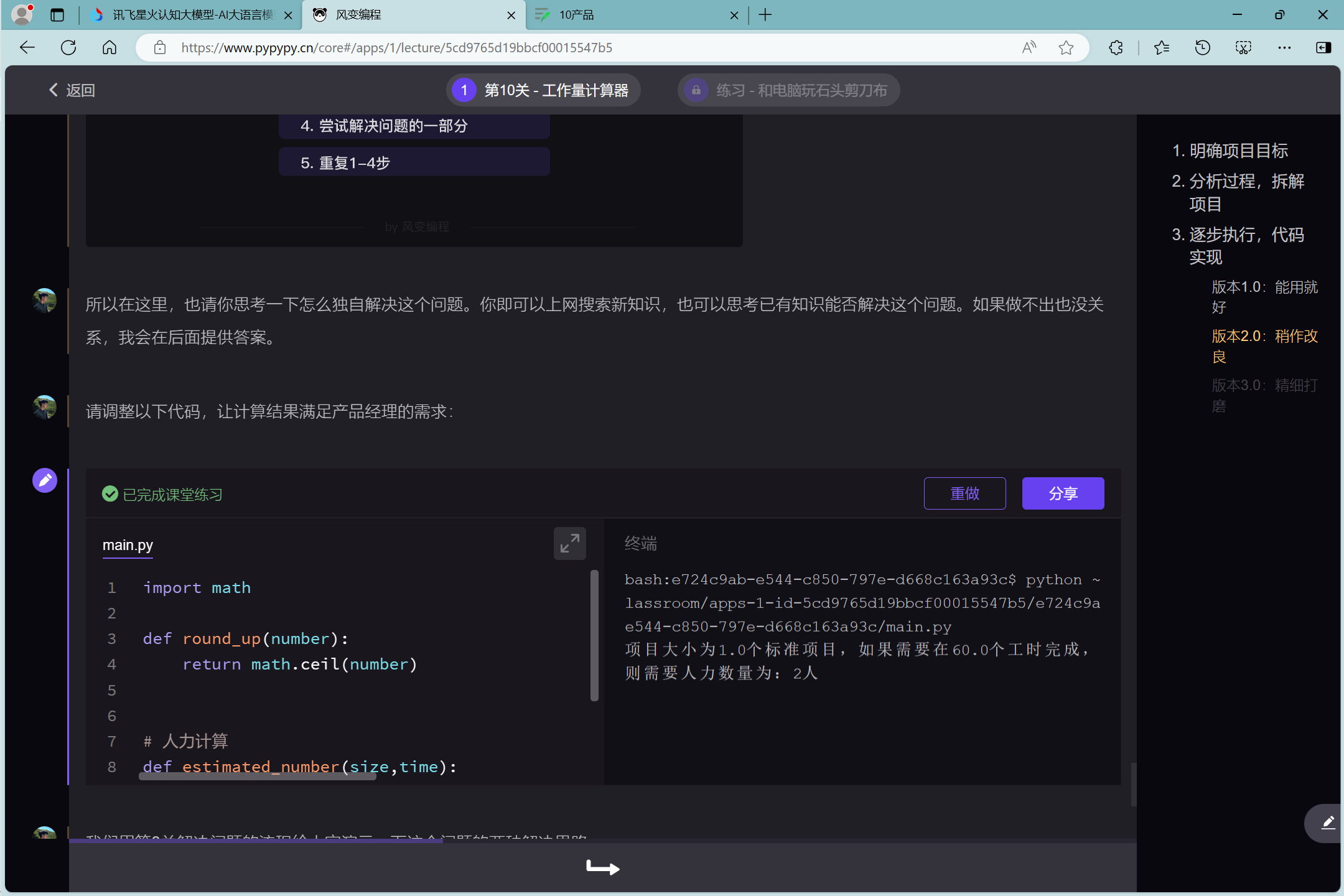Click step 4. 尝试解决问题的一部分
This screenshot has height=896, width=1344.
pos(414,126)
